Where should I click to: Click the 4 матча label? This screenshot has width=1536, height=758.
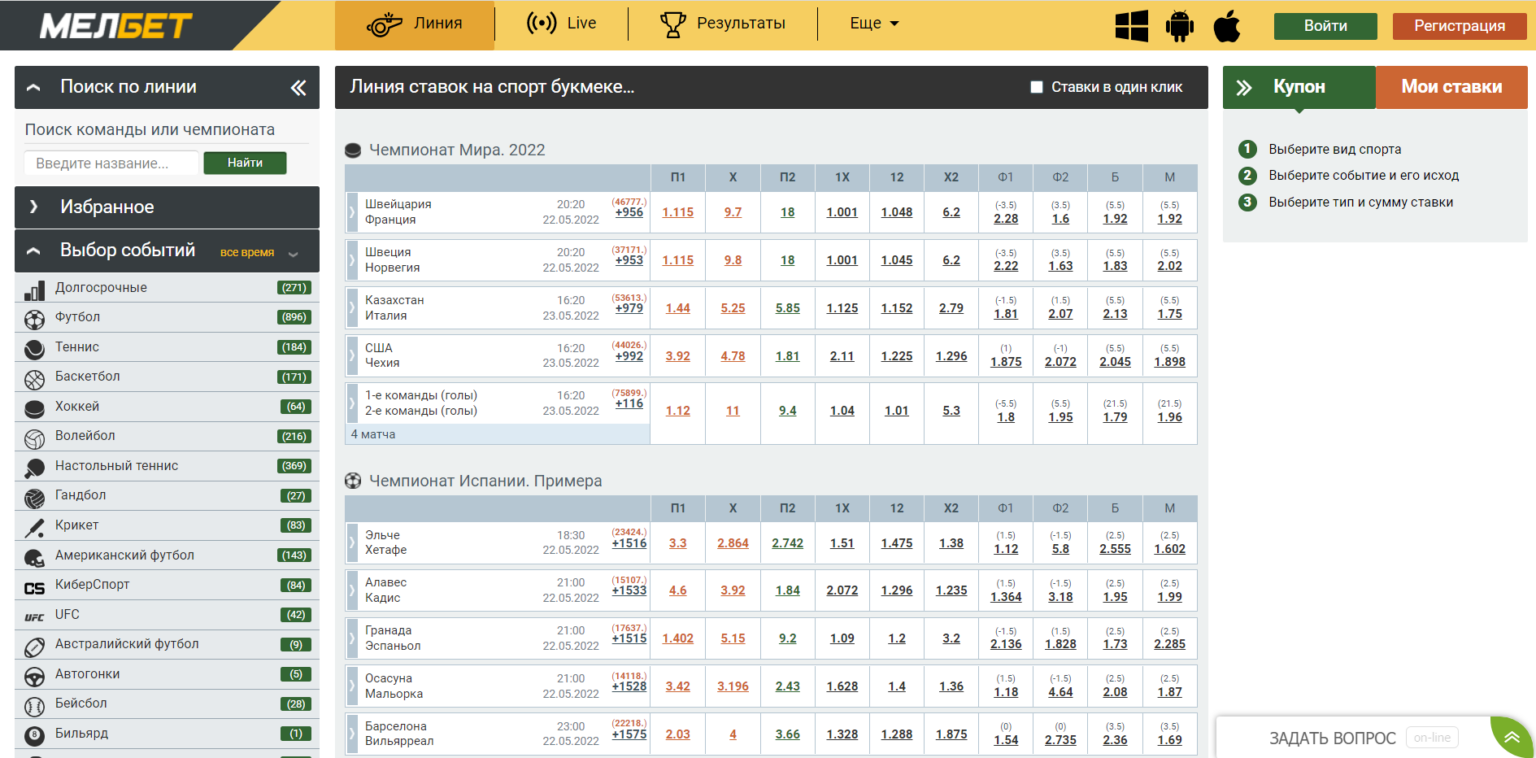coord(372,435)
